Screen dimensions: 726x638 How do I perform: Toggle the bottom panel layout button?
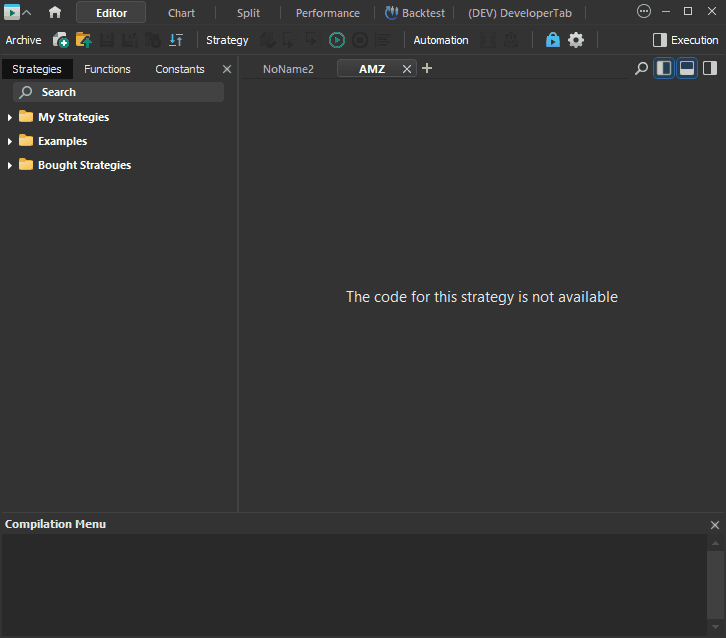[687, 69]
